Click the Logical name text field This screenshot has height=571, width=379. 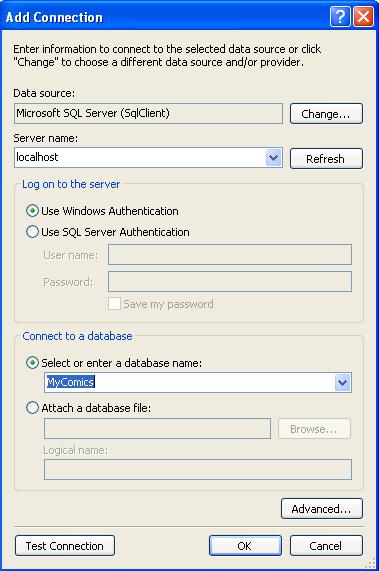pyautogui.click(x=198, y=469)
